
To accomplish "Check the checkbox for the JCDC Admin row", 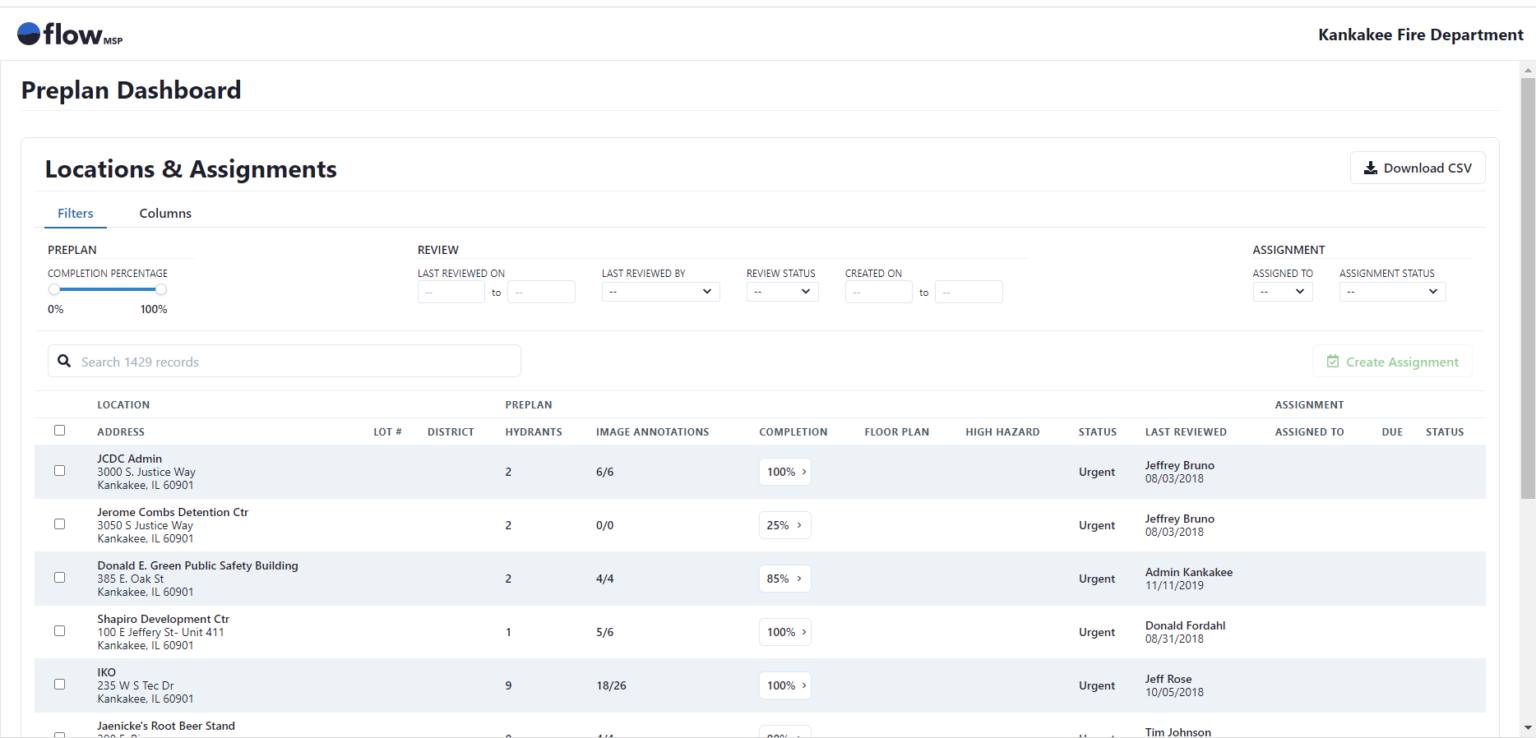I will [59, 470].
